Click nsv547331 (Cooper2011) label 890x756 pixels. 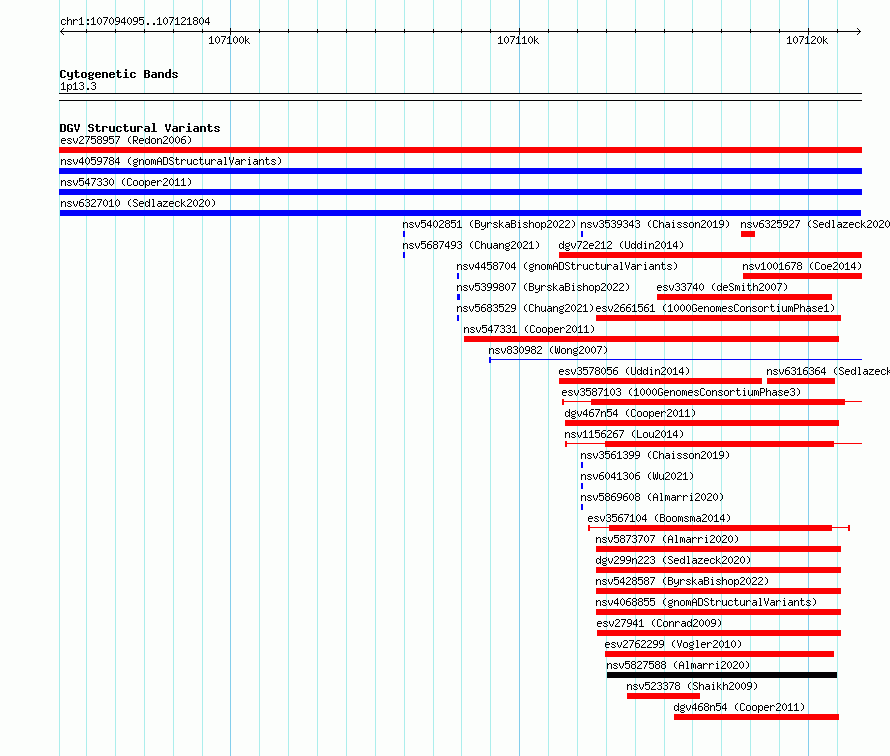click(529, 329)
